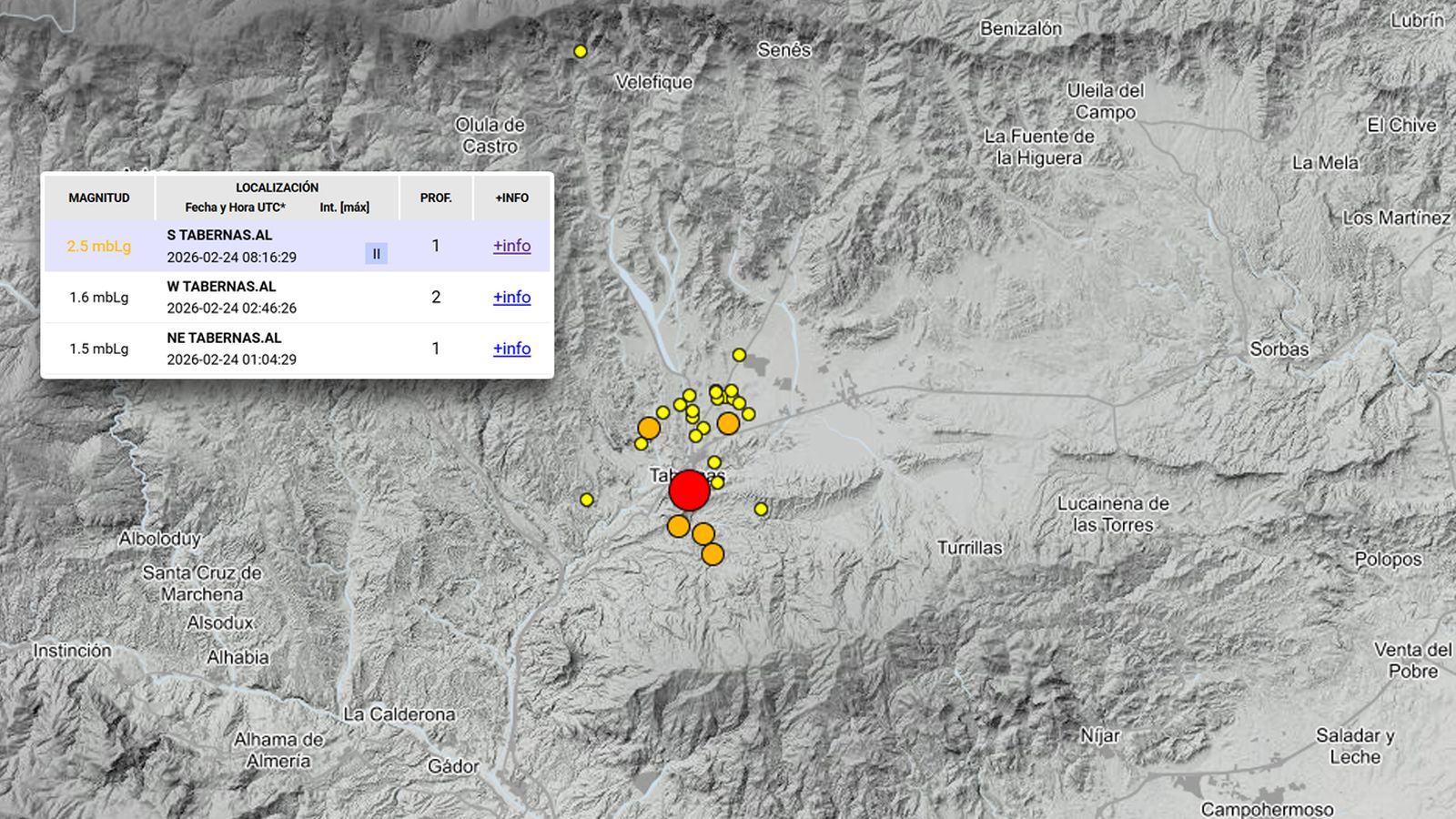Open +info for the NE TABERNAS.AL earthquake
The width and height of the screenshot is (1456, 819).
[x=511, y=349]
